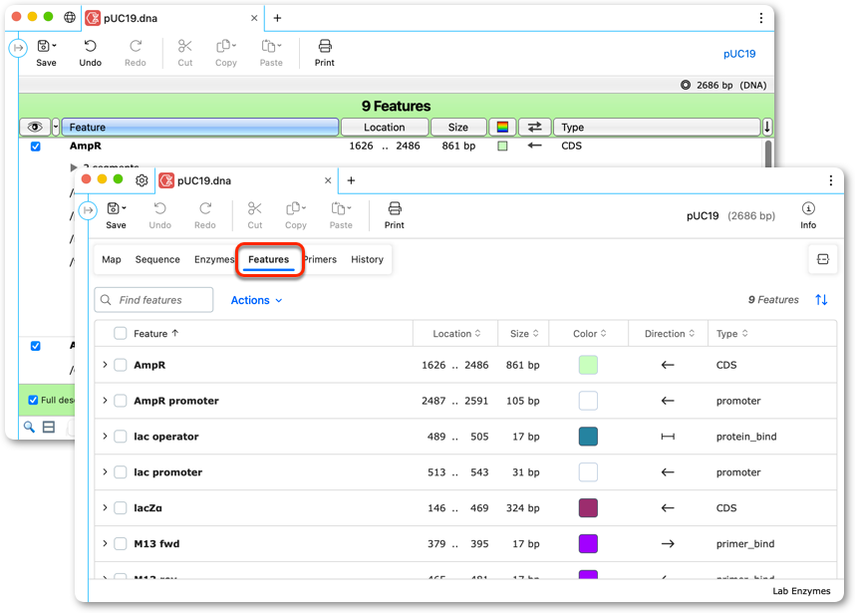Click Location header in back window

384,127
